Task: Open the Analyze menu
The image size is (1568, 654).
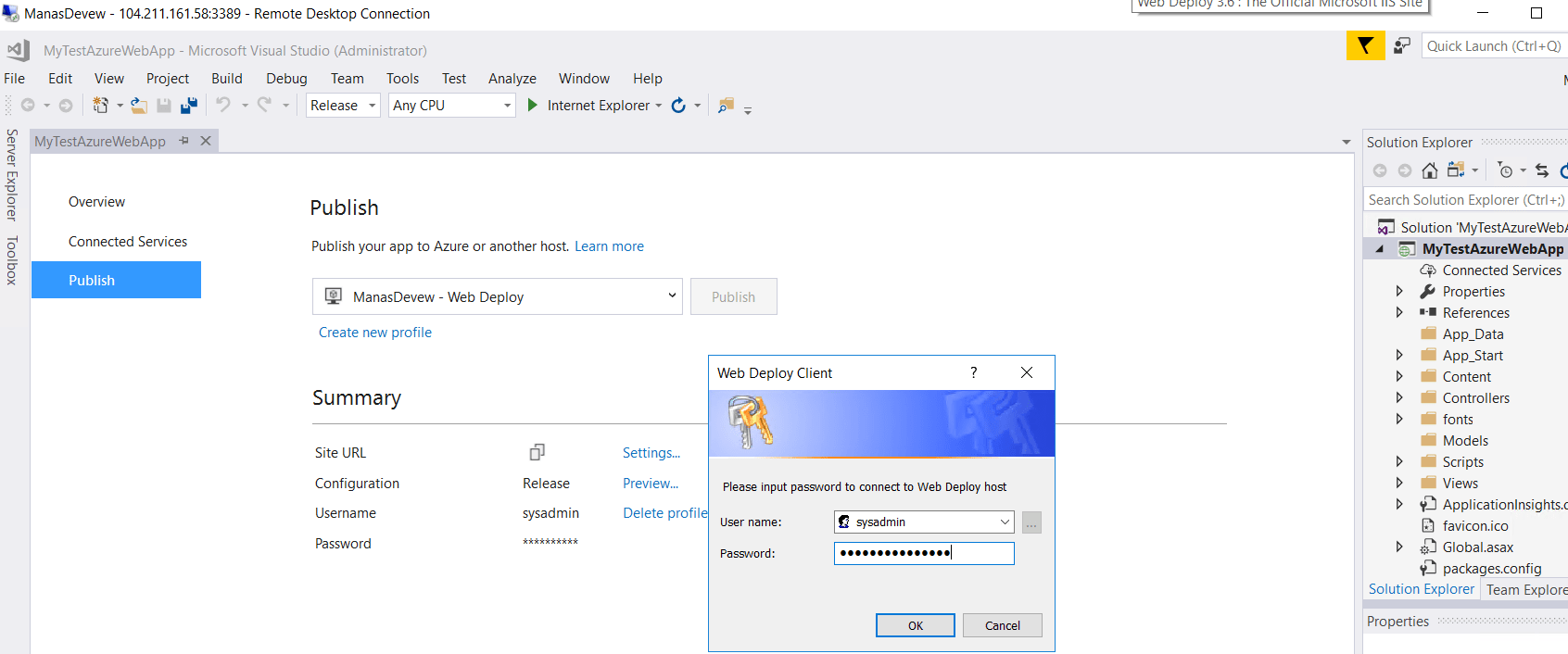Action: (x=512, y=79)
